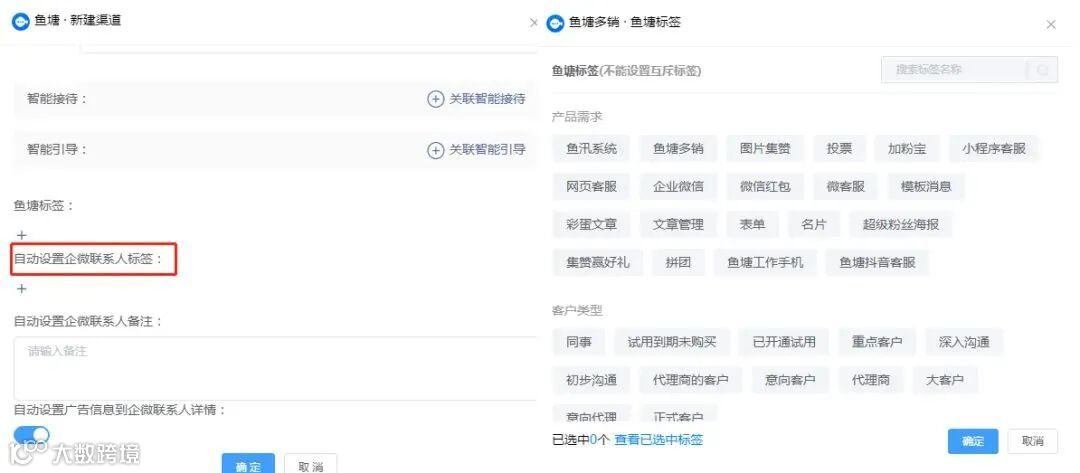
Task: Select the 代理商 tag
Action: [871, 380]
